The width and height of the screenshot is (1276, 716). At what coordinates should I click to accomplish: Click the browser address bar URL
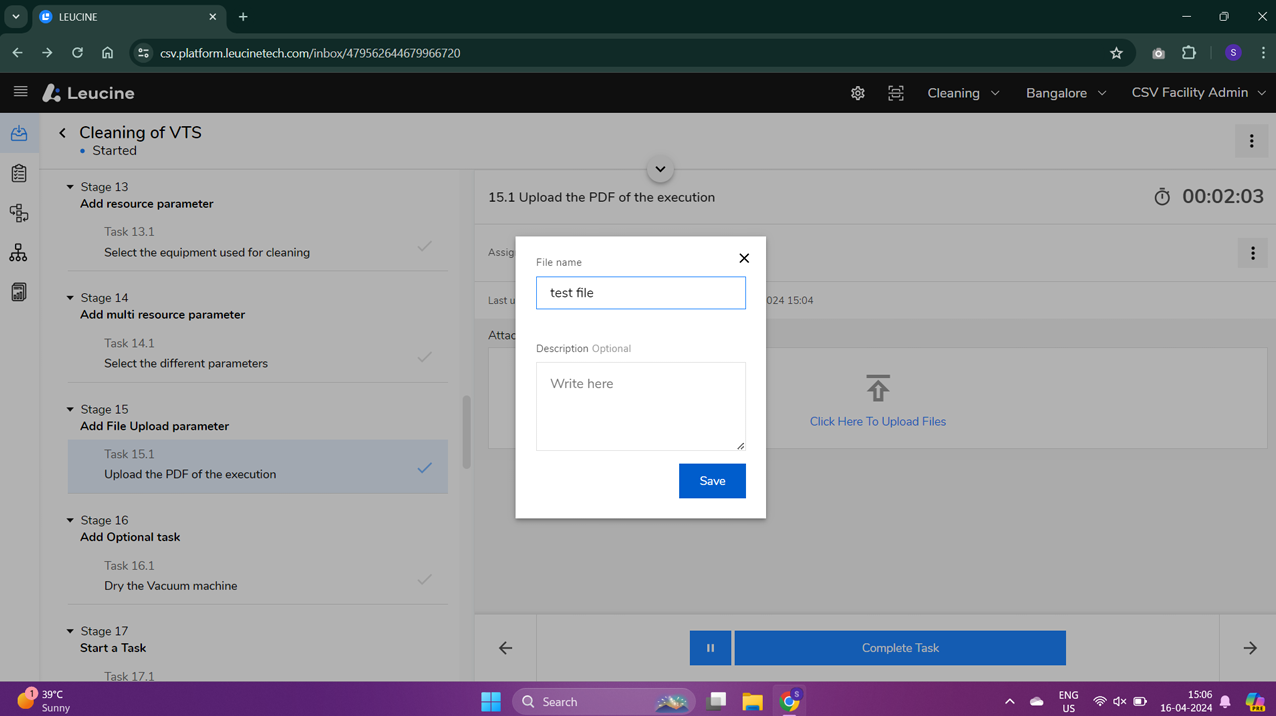tap(310, 53)
